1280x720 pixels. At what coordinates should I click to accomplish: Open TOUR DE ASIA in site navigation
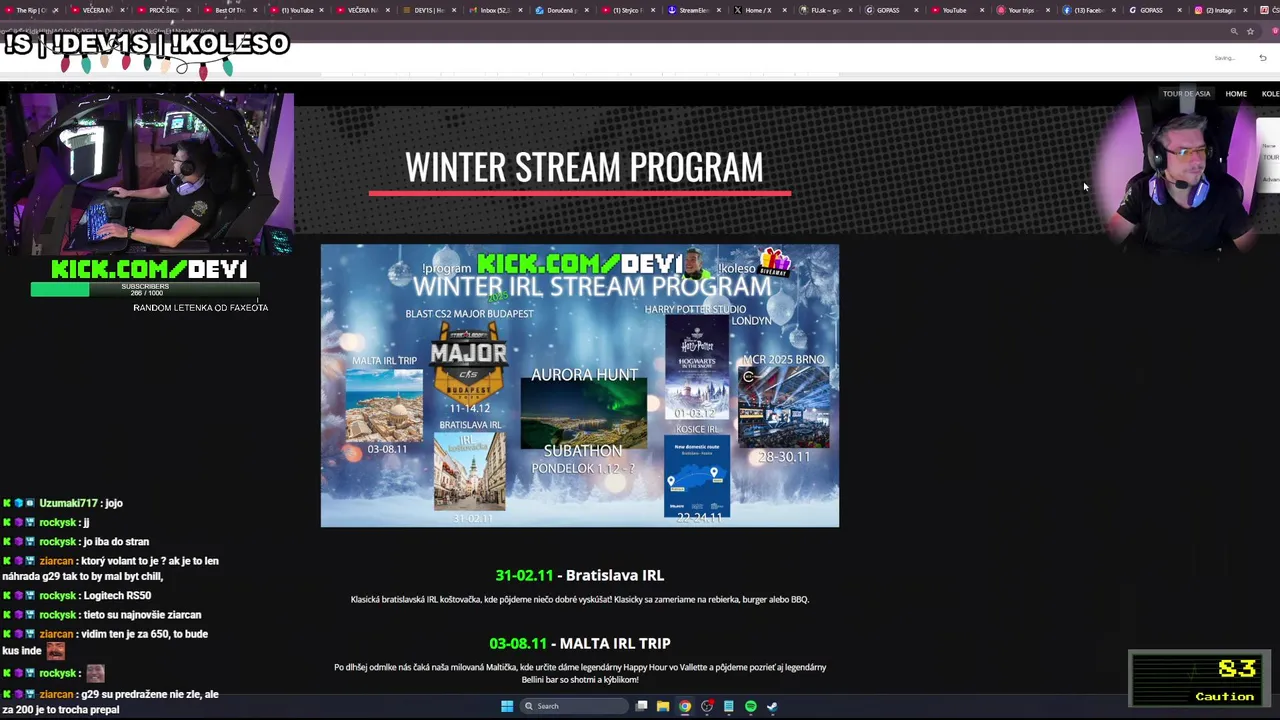point(1186,94)
